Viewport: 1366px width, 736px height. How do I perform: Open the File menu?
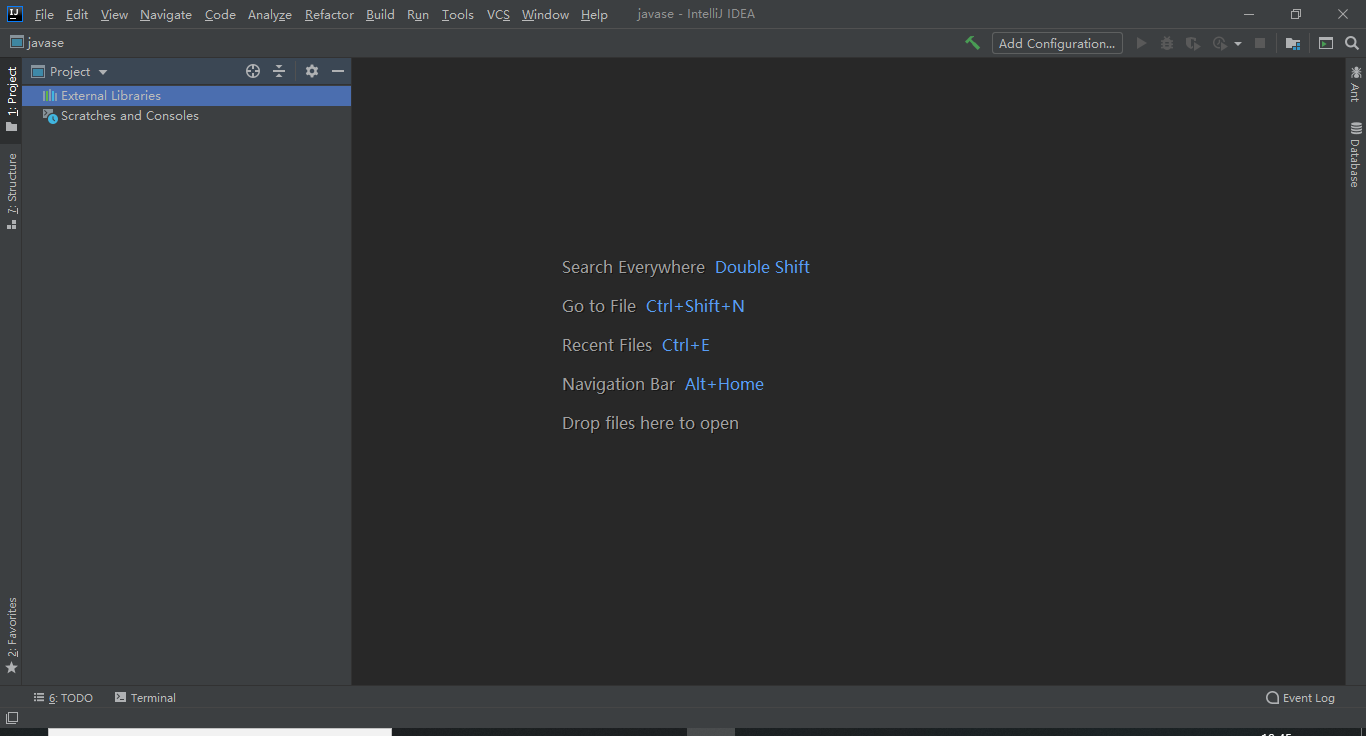pyautogui.click(x=44, y=14)
